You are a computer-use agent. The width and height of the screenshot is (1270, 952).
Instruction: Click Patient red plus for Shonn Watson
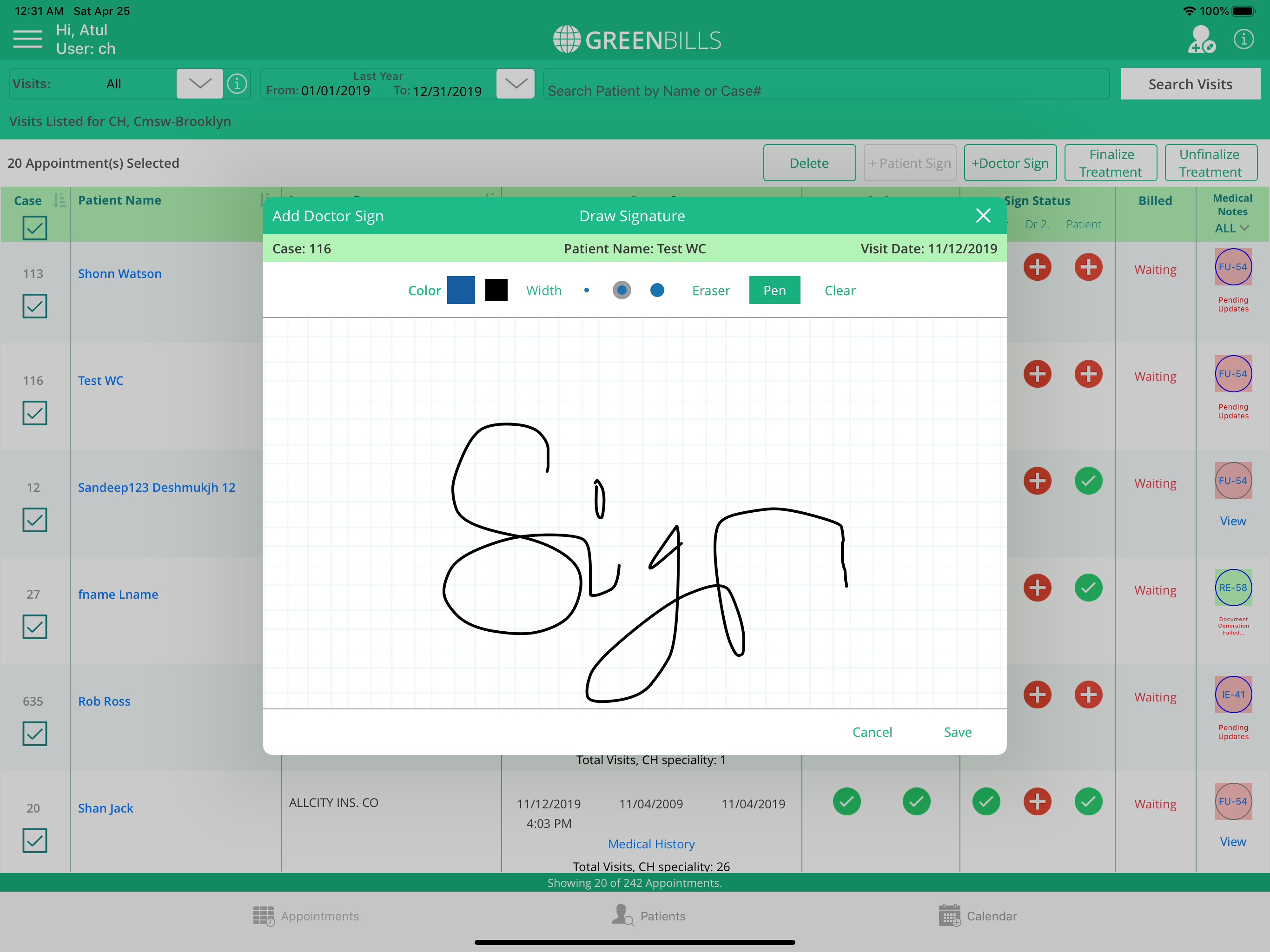coord(1088,267)
